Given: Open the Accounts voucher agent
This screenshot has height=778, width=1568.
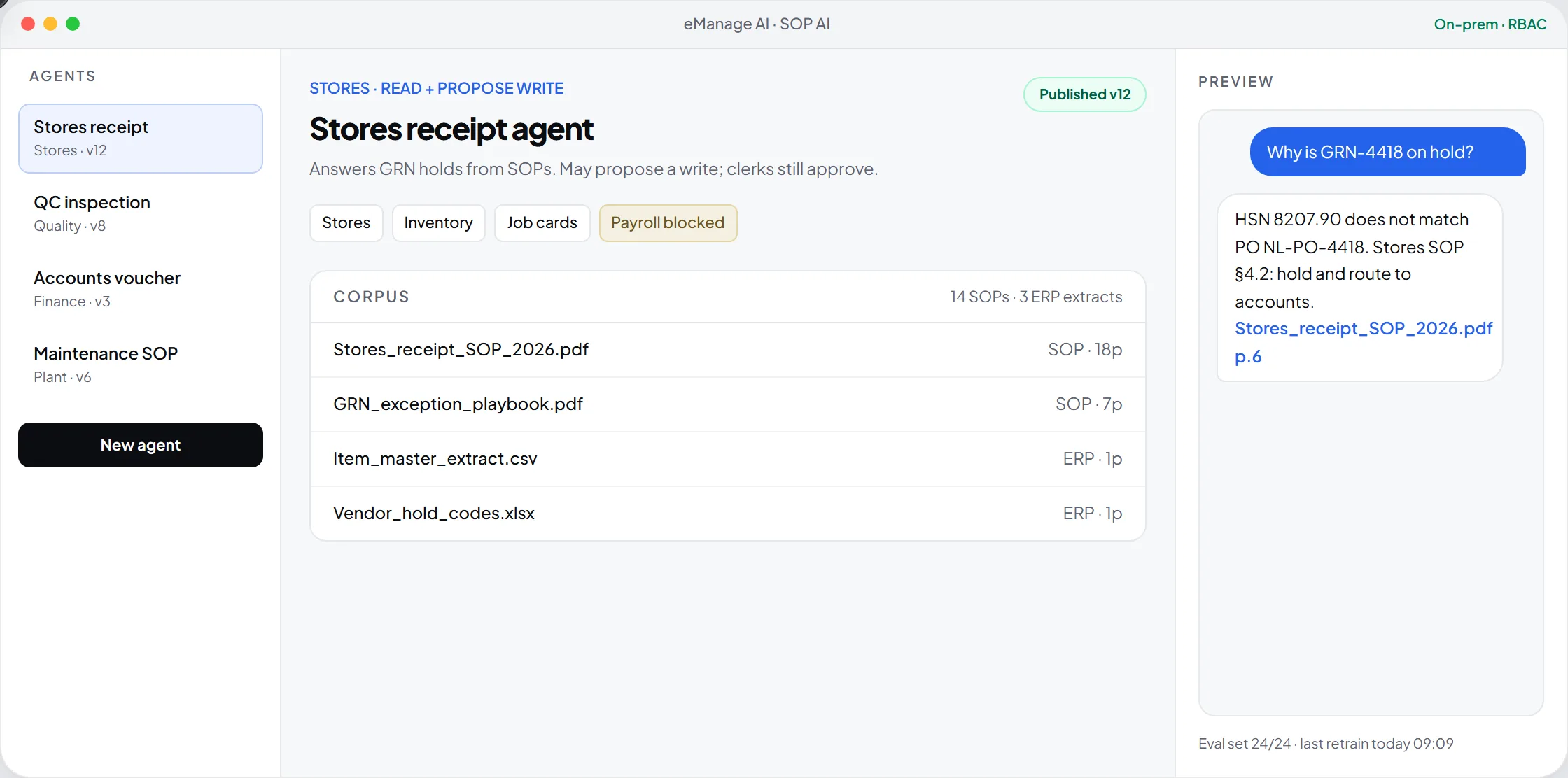Looking at the screenshot, I should (141, 290).
